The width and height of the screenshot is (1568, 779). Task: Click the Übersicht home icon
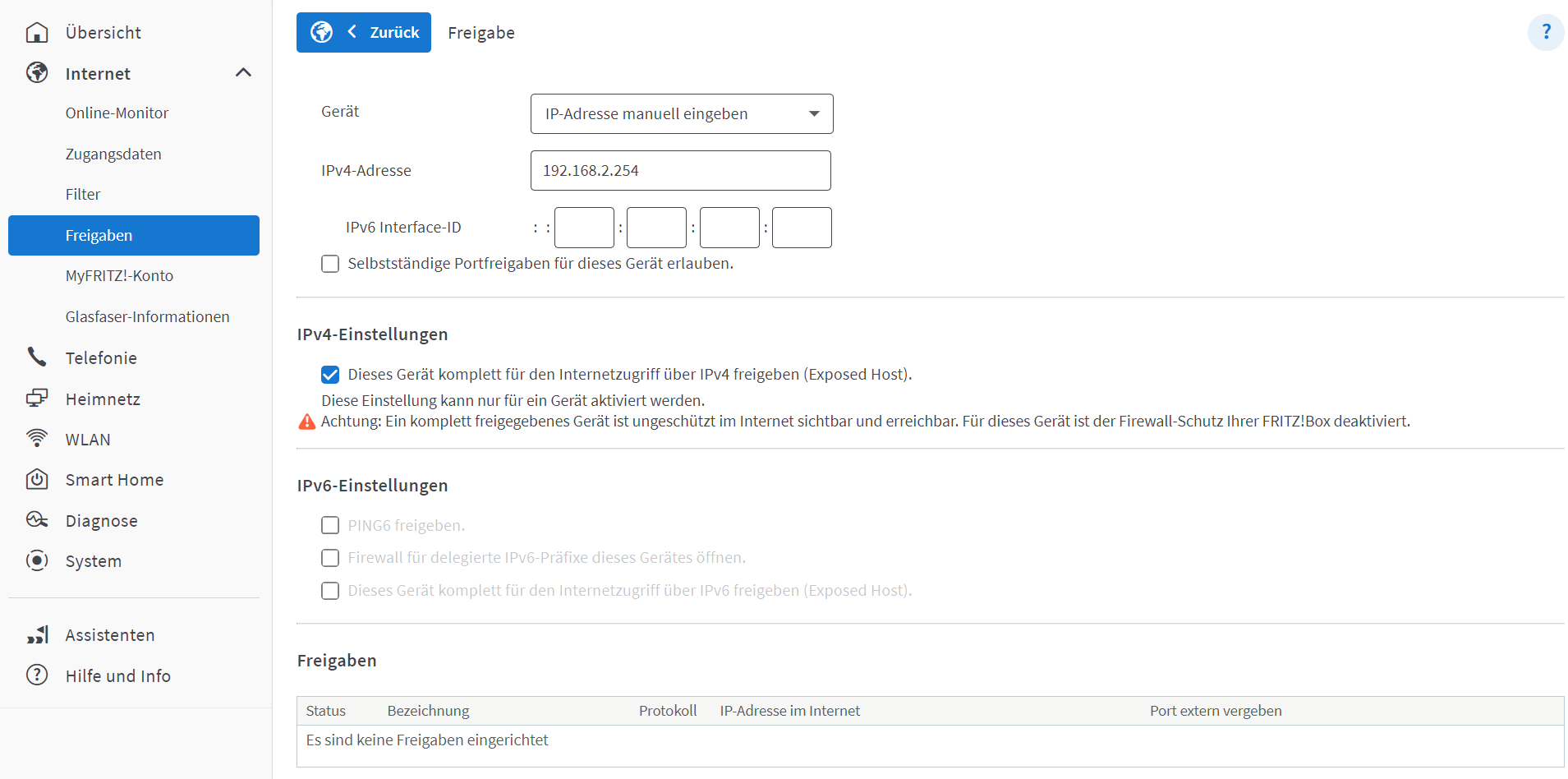pyautogui.click(x=37, y=32)
